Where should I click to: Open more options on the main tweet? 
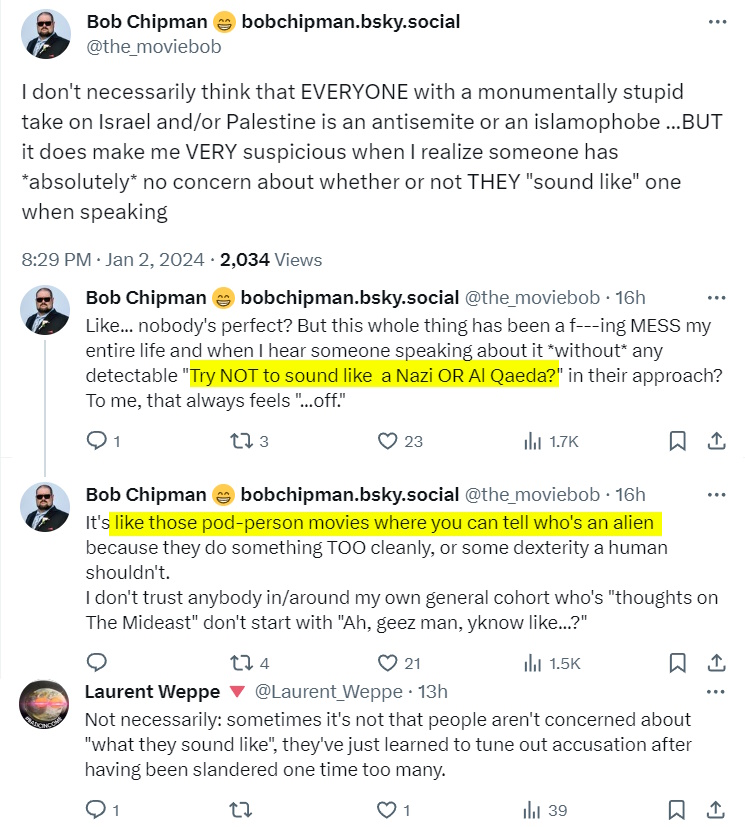coord(716,22)
